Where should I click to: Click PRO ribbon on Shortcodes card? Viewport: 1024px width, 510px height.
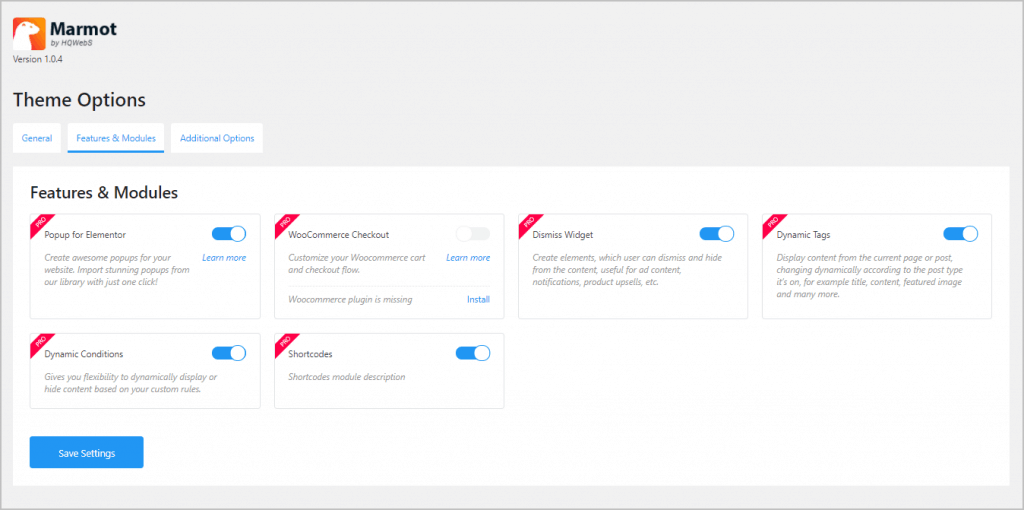[285, 343]
